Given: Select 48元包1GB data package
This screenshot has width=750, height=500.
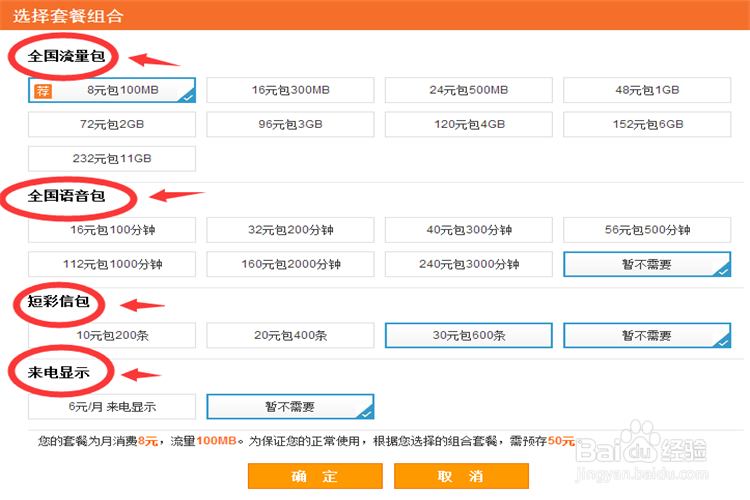Looking at the screenshot, I should click(647, 90).
